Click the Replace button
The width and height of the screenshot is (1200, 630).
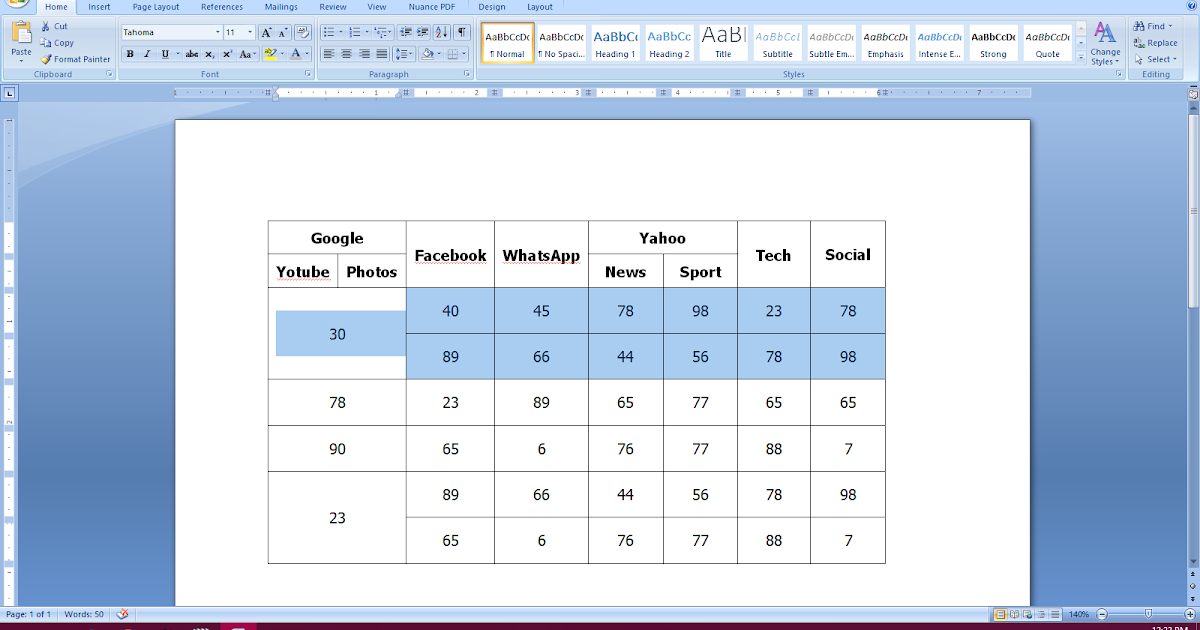tap(1155, 43)
